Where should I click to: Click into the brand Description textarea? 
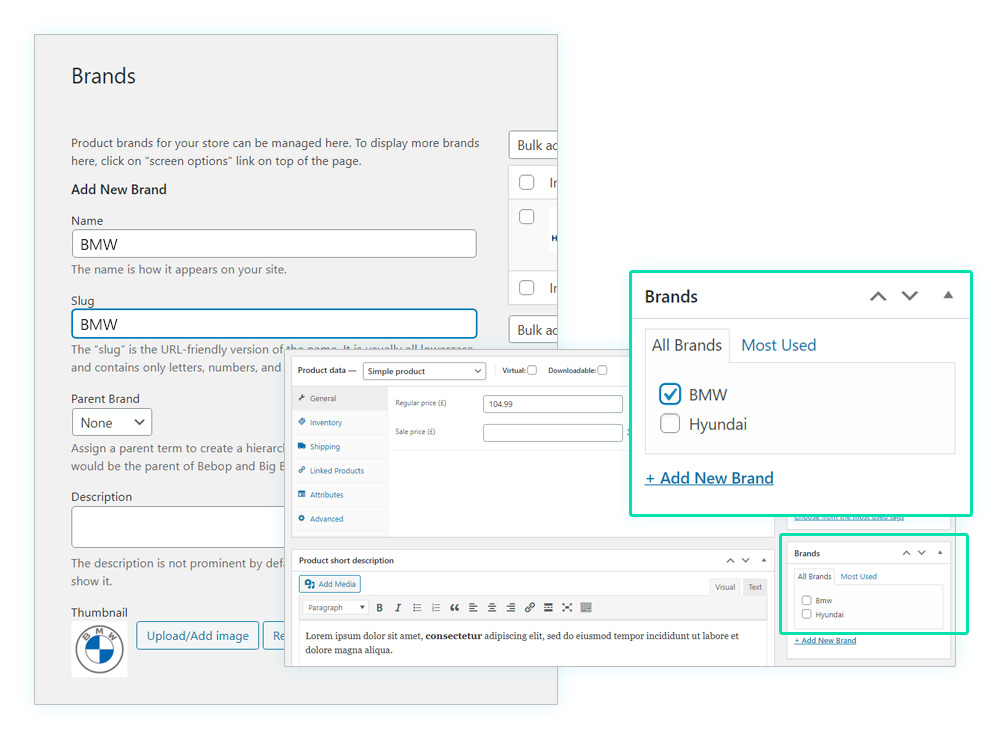click(x=178, y=527)
